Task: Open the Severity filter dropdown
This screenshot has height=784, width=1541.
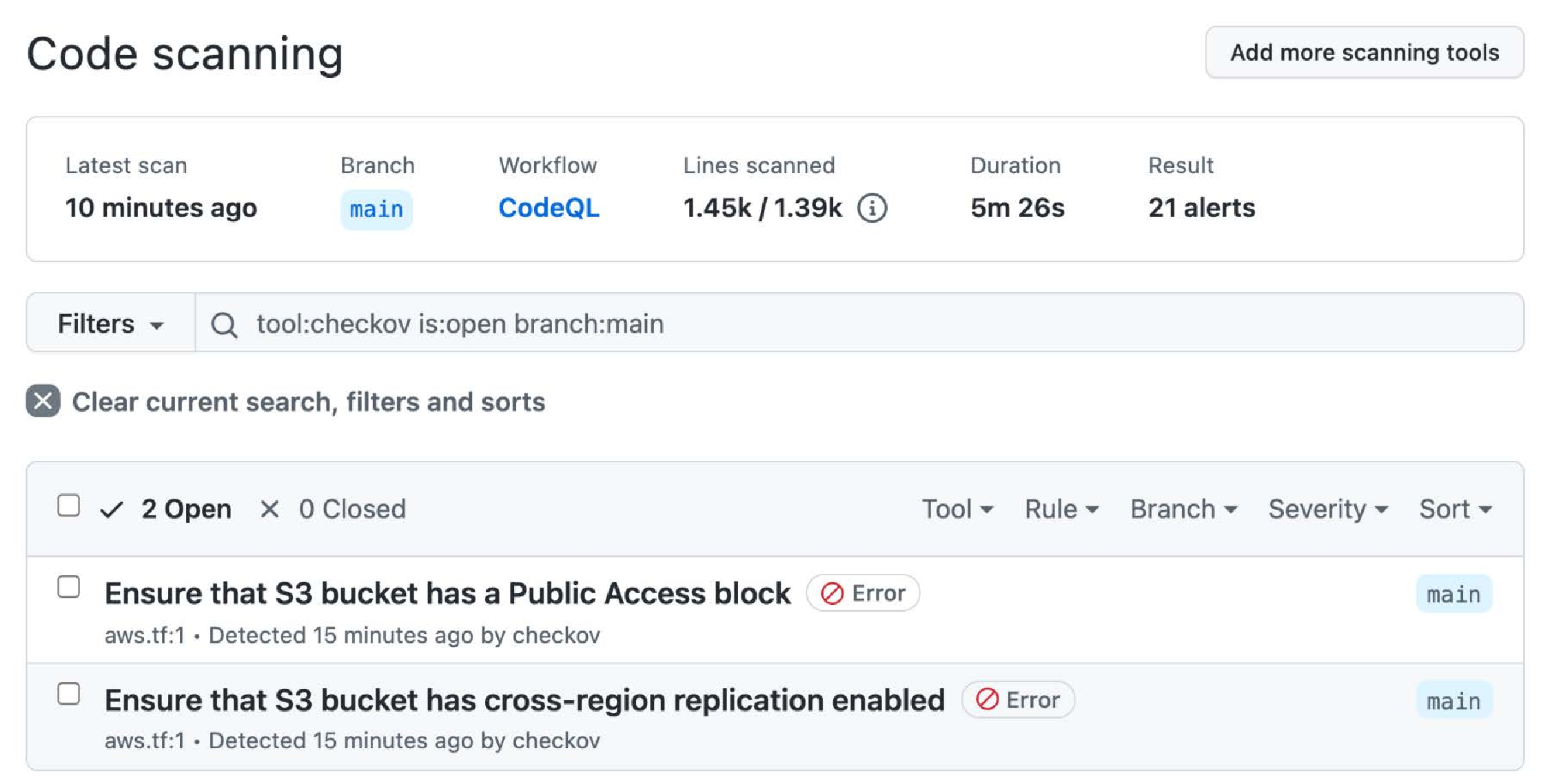Action: pyautogui.click(x=1328, y=509)
